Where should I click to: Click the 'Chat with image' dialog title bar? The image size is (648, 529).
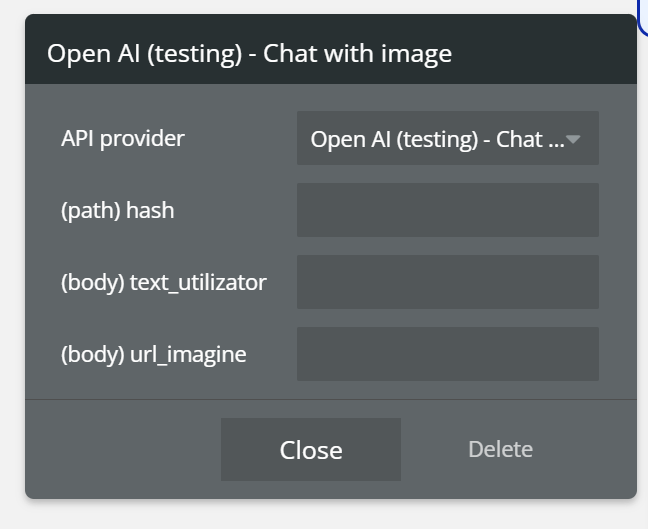point(330,53)
